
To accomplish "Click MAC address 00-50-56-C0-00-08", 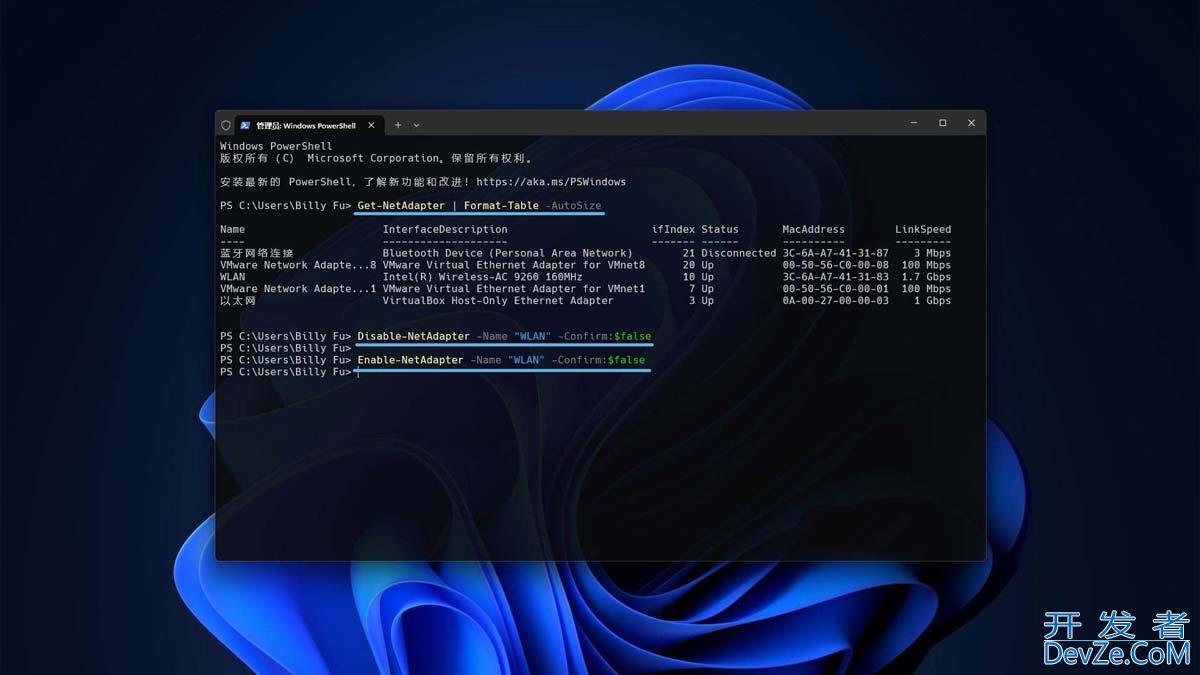I will pos(835,265).
